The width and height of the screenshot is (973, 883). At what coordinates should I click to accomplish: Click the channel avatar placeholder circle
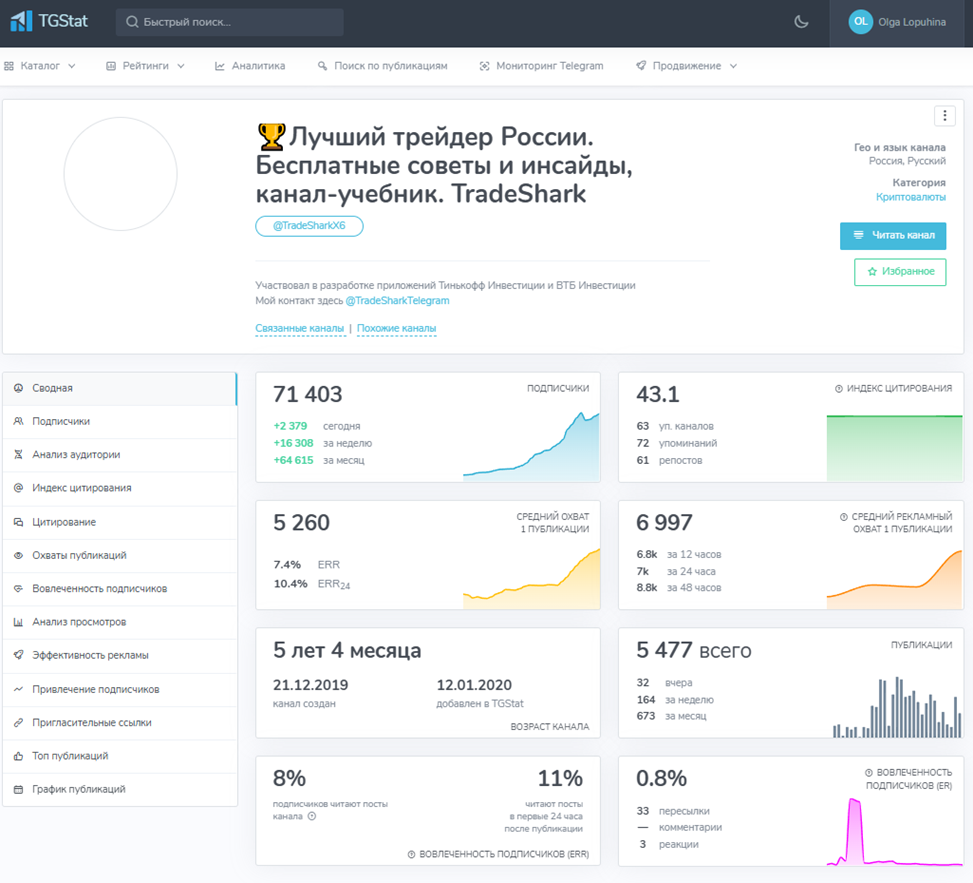120,174
